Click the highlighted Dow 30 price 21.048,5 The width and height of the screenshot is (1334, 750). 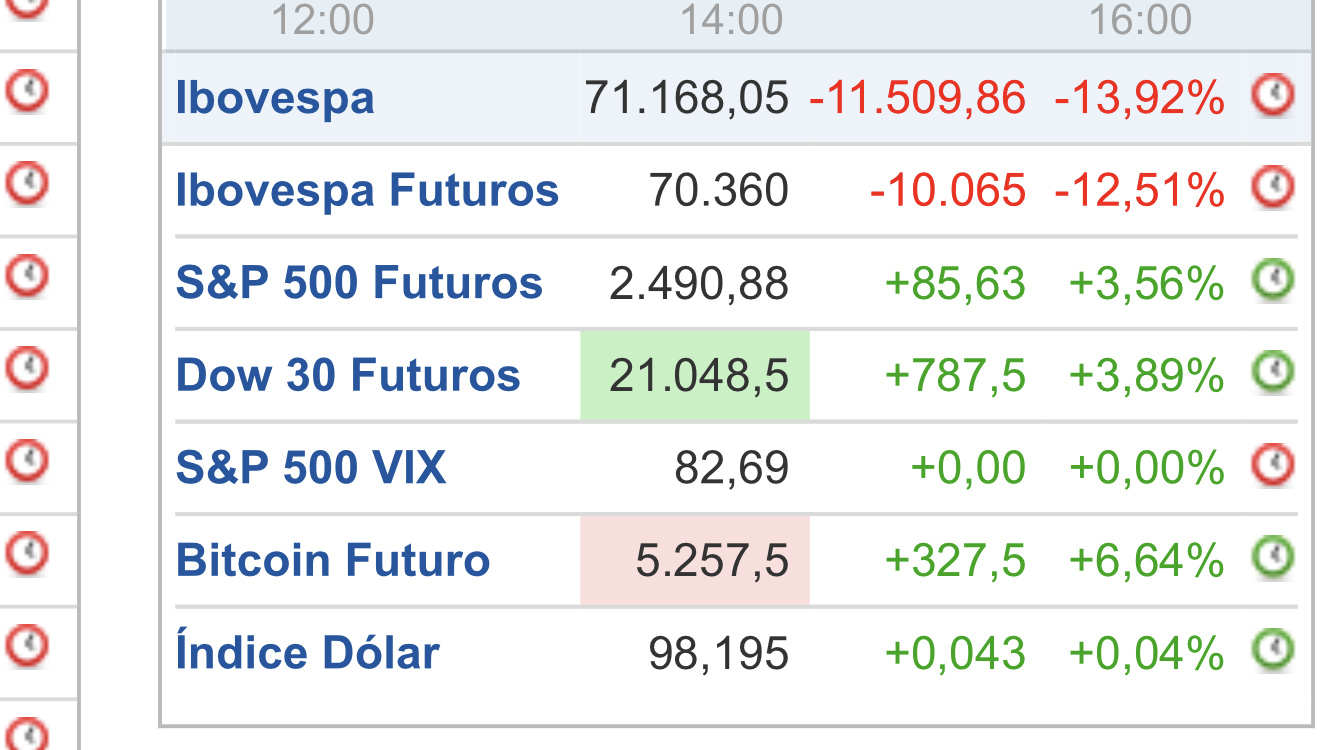[695, 376]
